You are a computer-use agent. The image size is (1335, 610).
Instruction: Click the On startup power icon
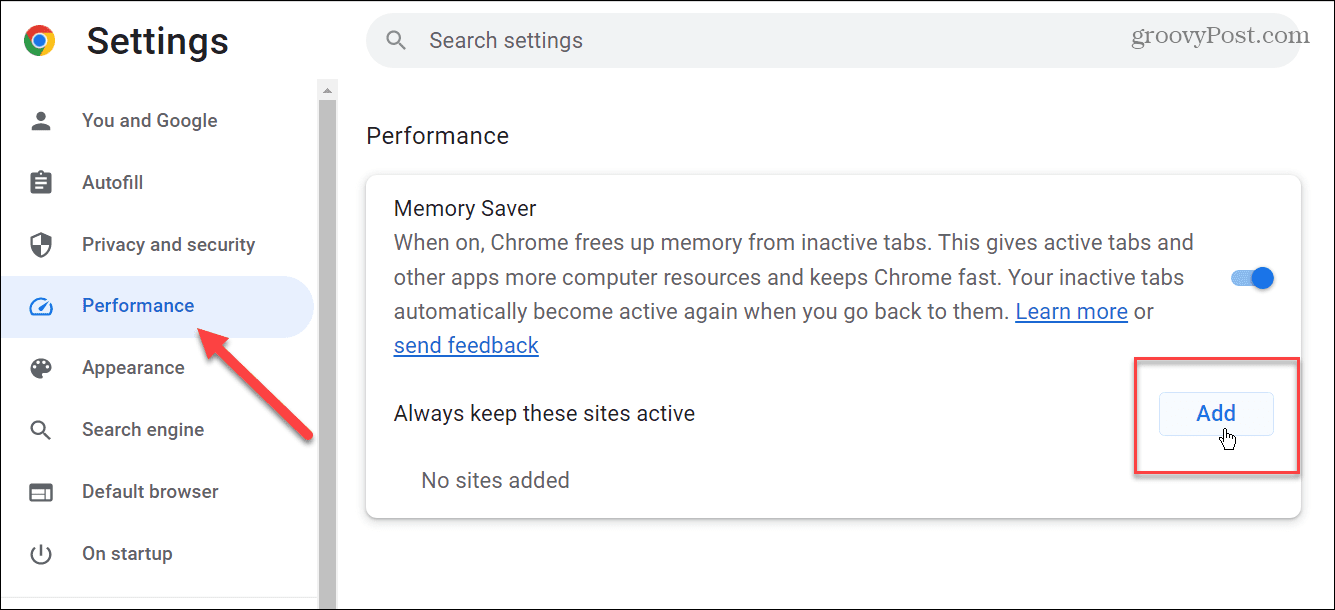pyautogui.click(x=41, y=554)
